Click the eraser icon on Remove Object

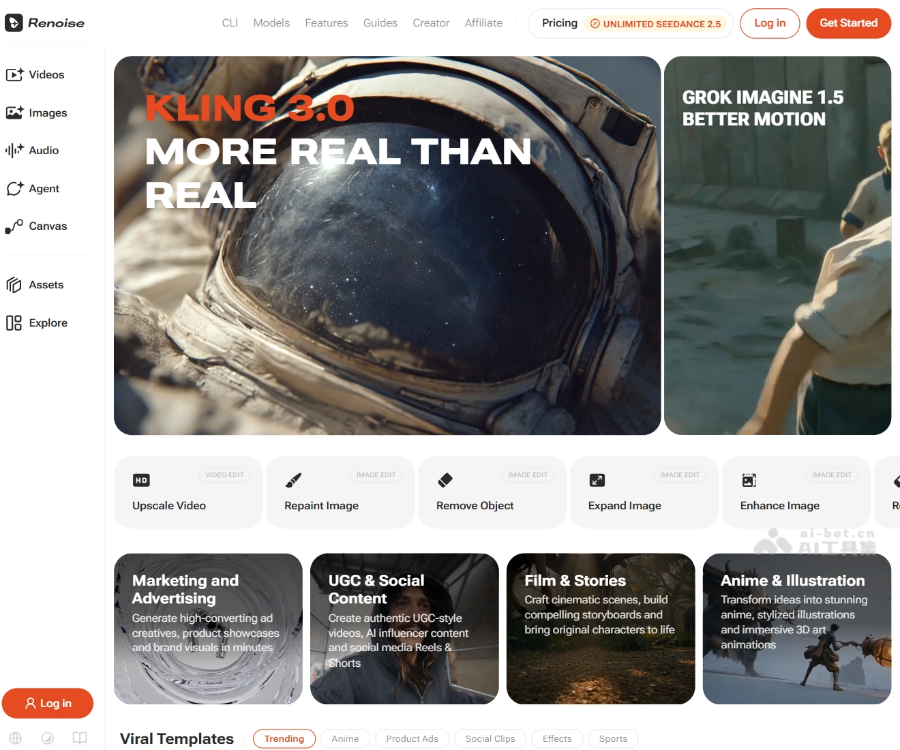click(445, 480)
